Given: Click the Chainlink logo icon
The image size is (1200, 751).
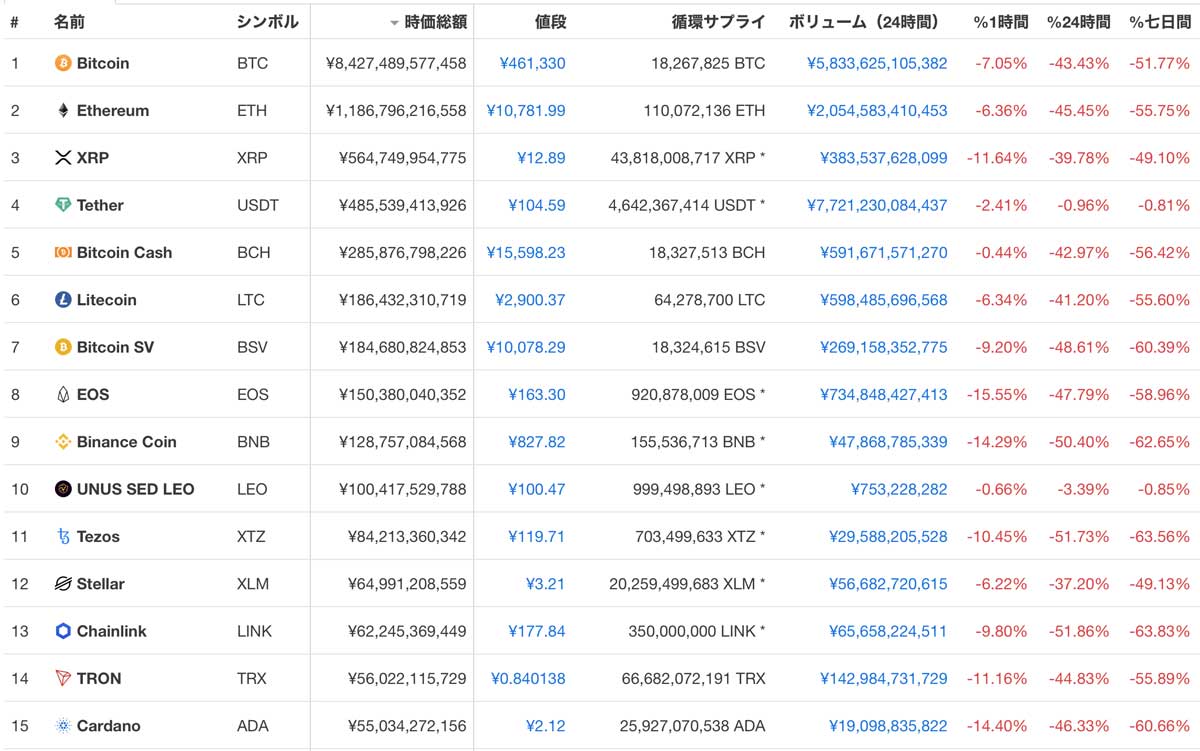Looking at the screenshot, I should point(63,631).
